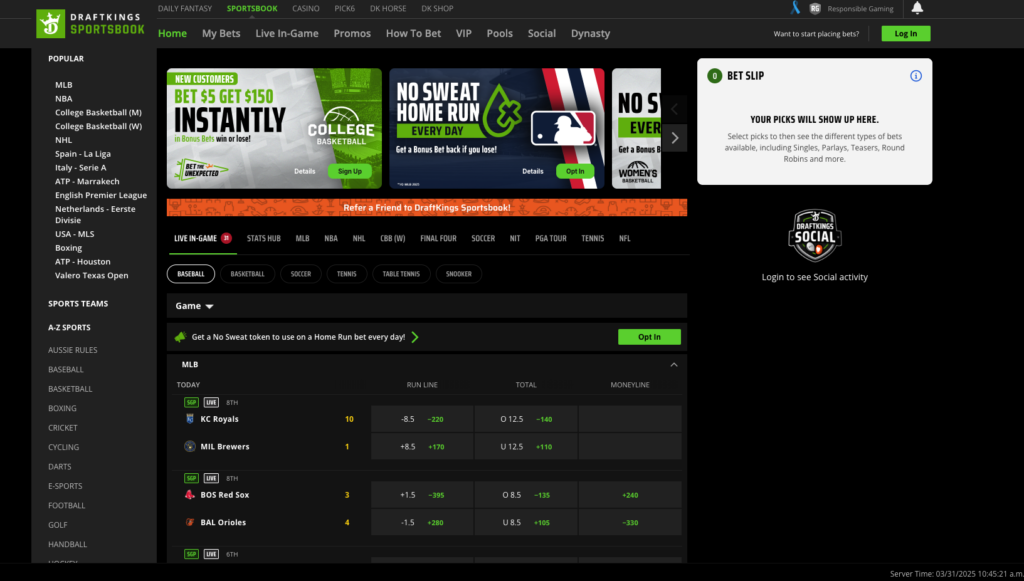Click the DraftKings Social badge logo

click(x=815, y=236)
